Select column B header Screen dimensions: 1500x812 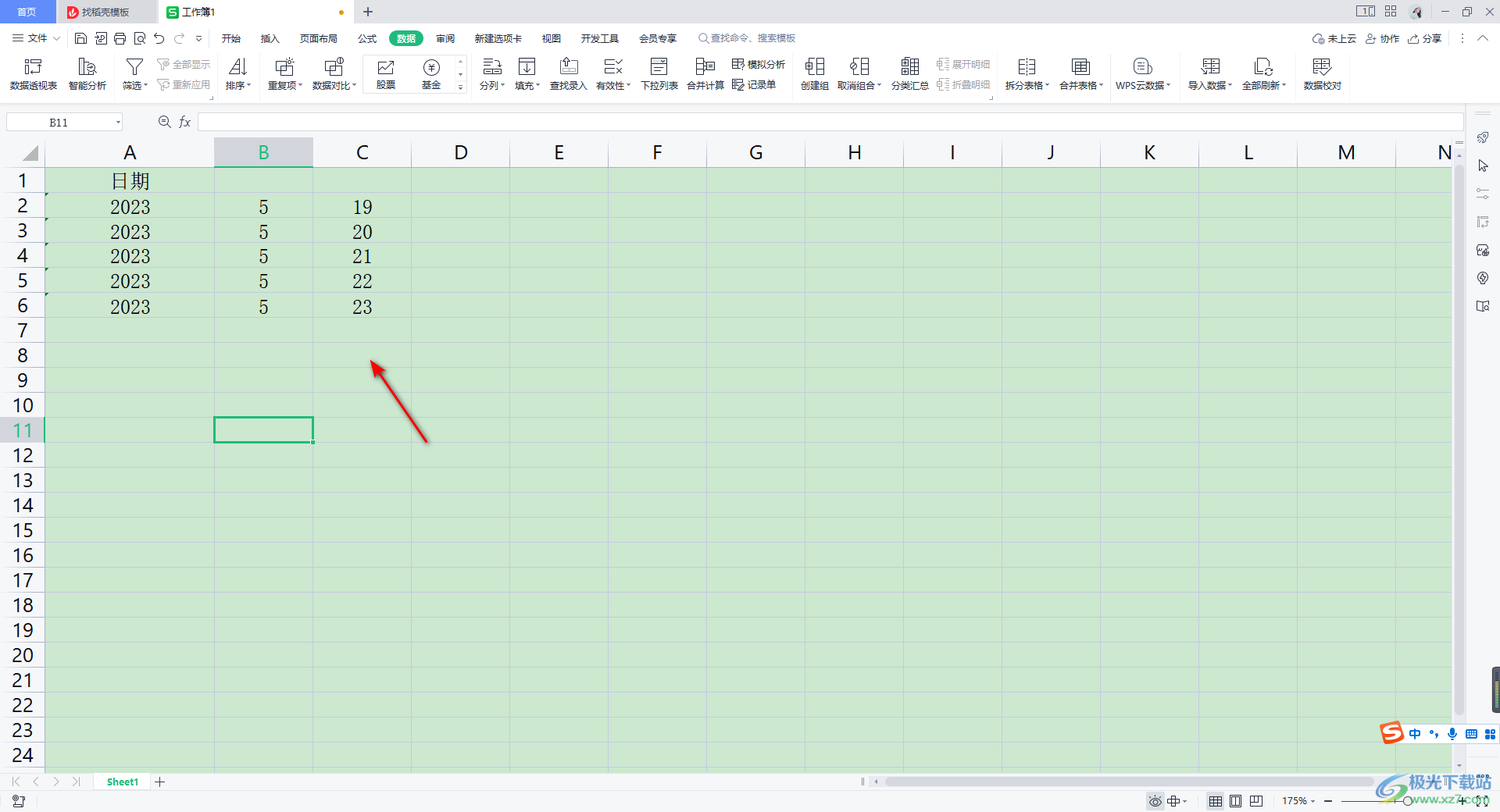coord(263,152)
